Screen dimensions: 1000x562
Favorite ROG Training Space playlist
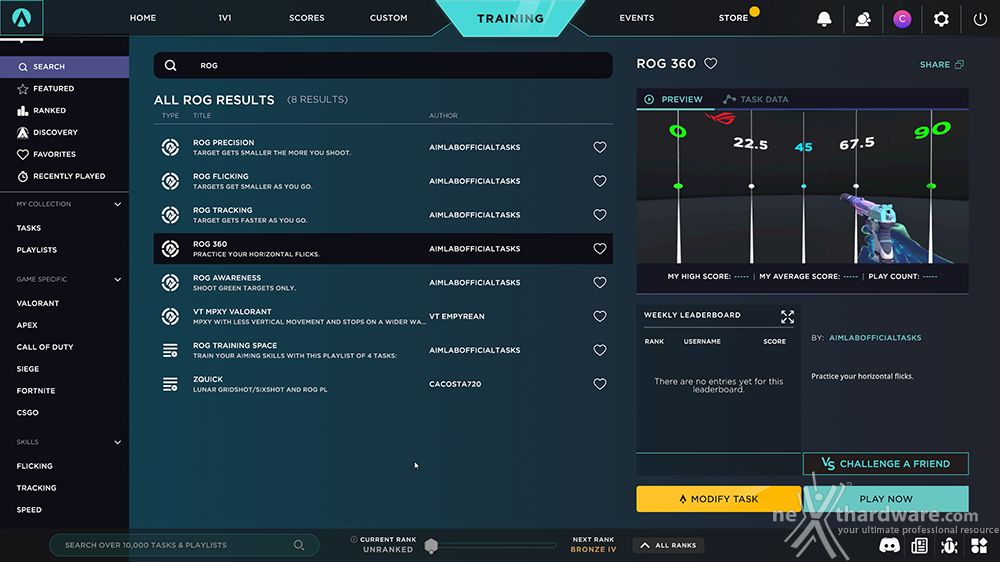599,350
